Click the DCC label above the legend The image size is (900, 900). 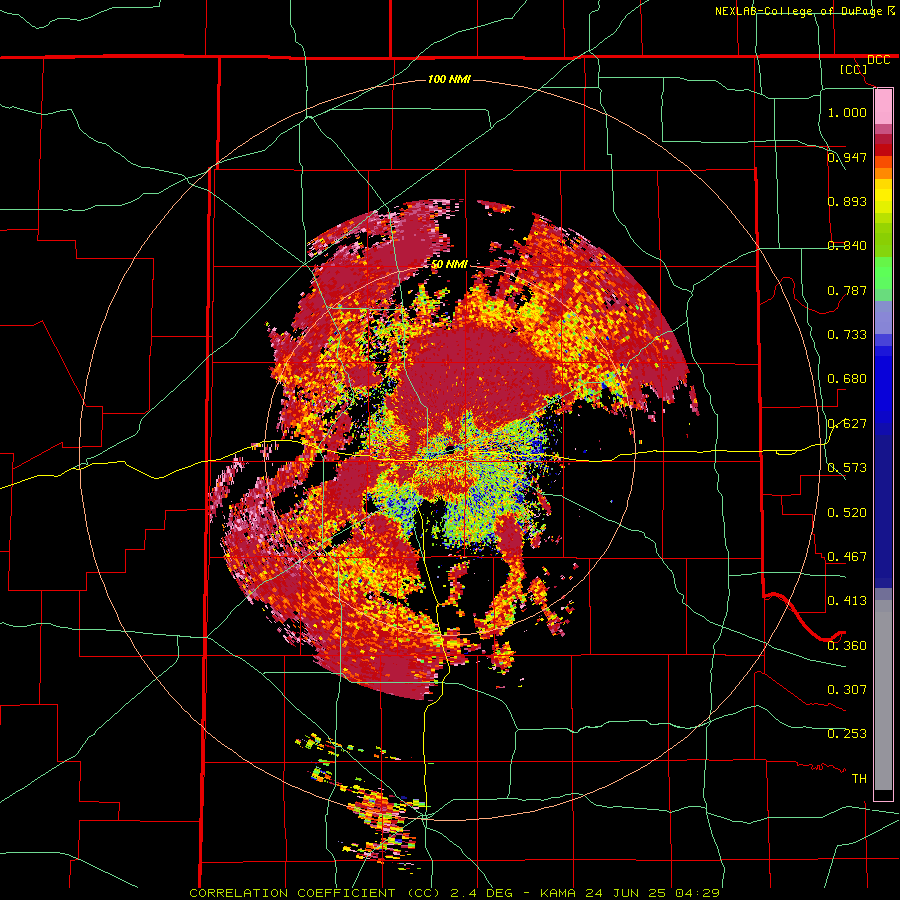coord(878,60)
